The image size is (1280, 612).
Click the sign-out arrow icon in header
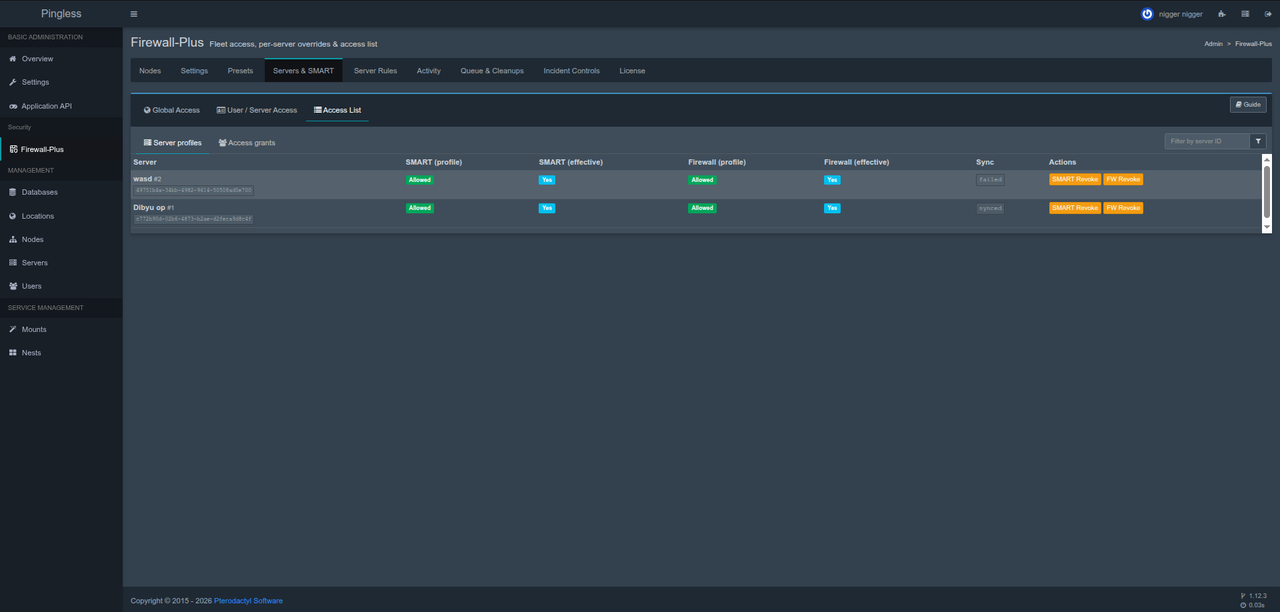[1268, 14]
